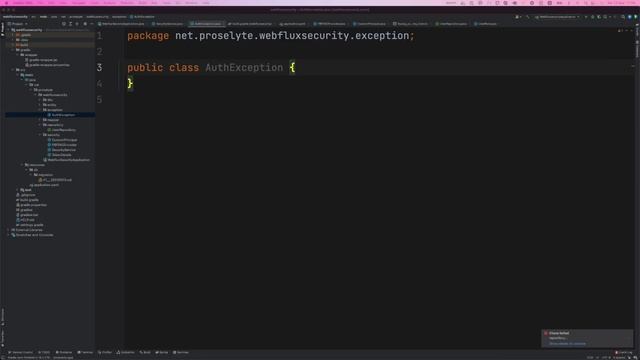This screenshot has width=640, height=360.
Task: Open gradle-wrapper.jar in project tree
Action: [43, 60]
